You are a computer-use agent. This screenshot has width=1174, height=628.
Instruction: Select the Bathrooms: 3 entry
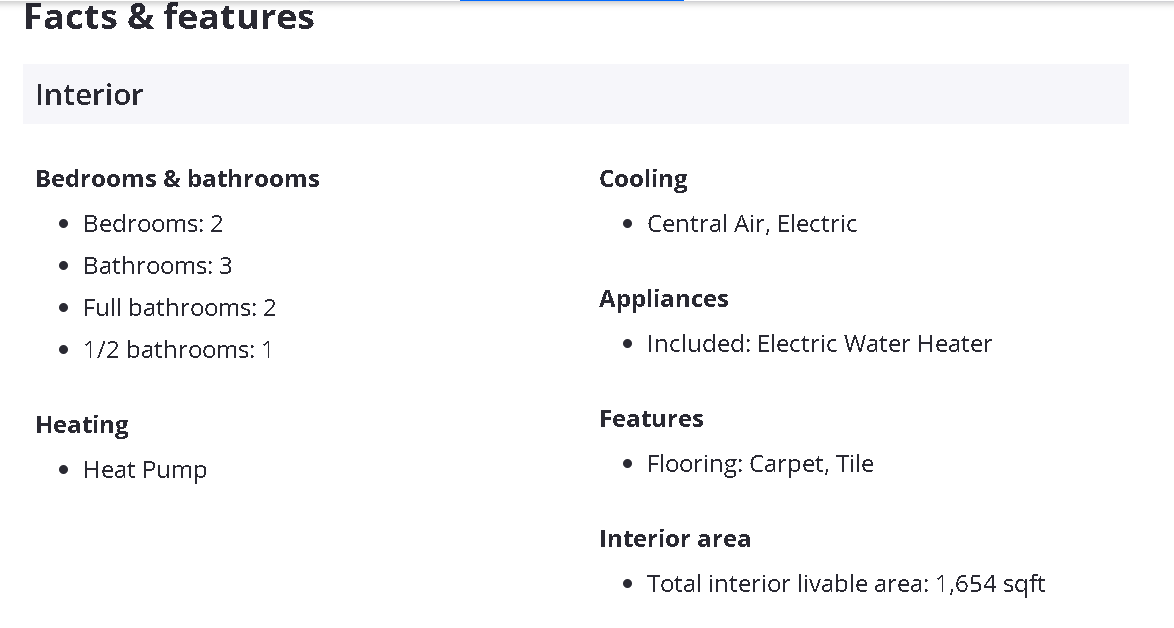[x=157, y=266]
